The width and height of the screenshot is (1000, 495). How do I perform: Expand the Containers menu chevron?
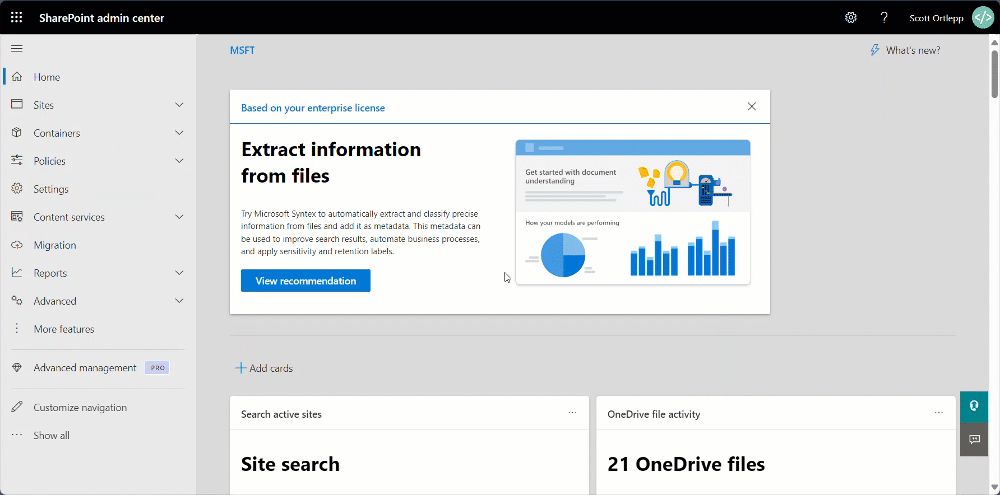pyautogui.click(x=179, y=133)
